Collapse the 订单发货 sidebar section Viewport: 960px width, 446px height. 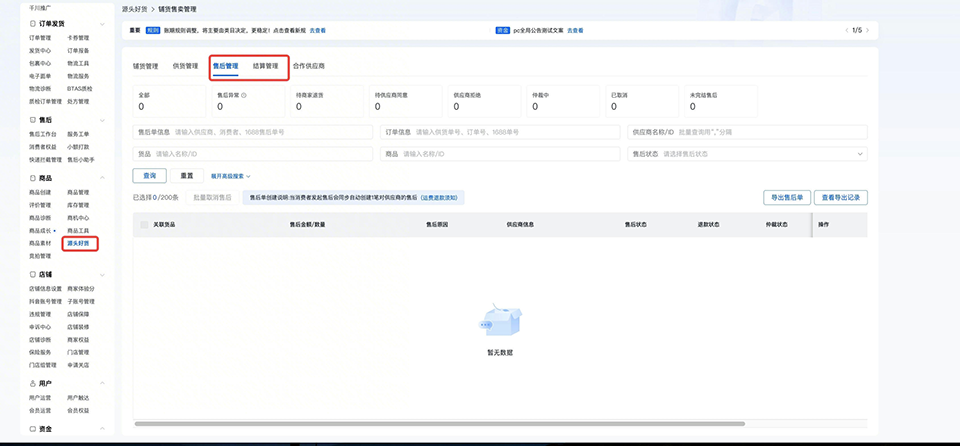click(x=104, y=23)
